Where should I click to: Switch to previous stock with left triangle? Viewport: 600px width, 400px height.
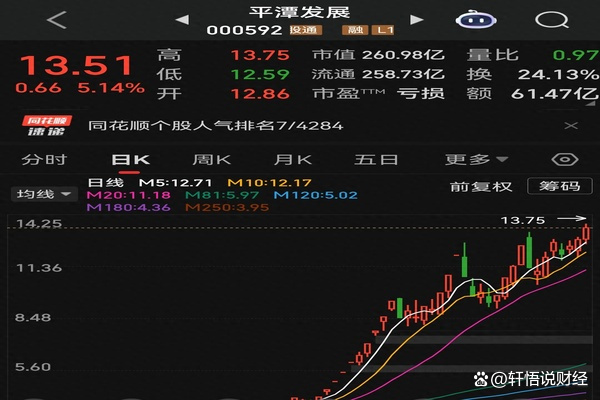tap(180, 18)
